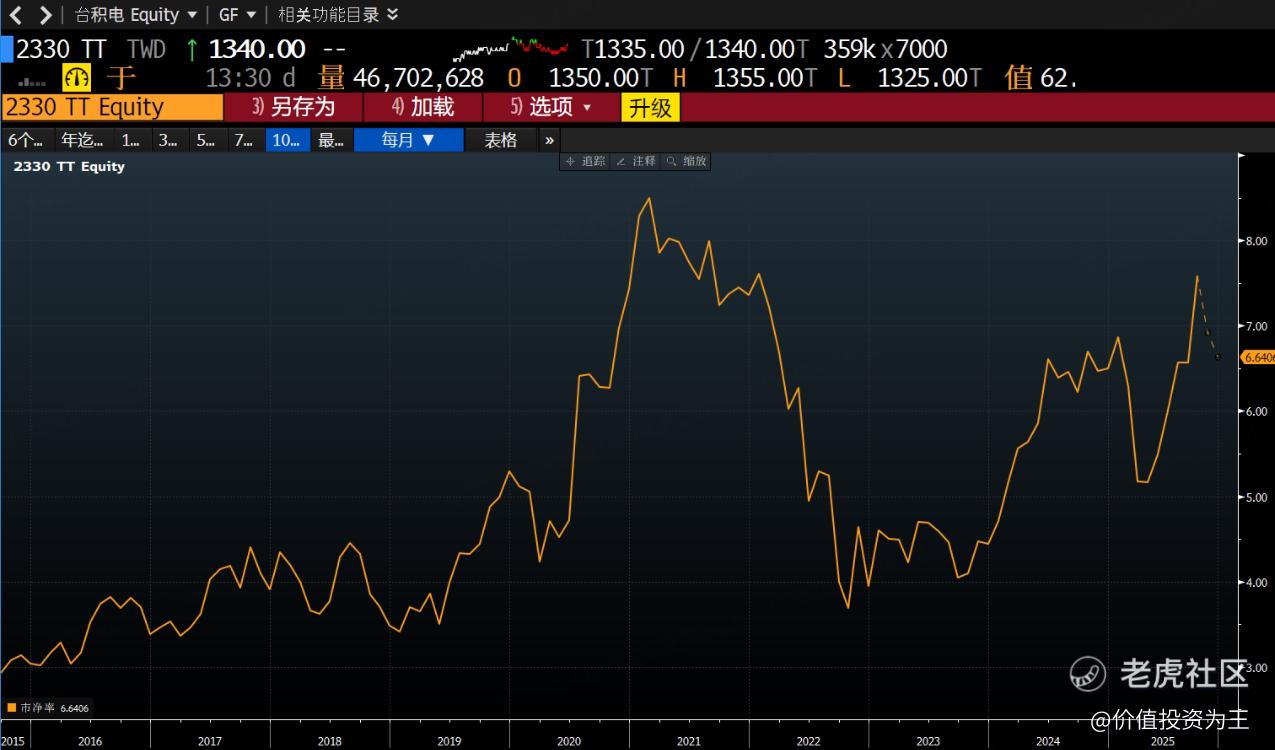Click the yellow gauge icon

click(x=77, y=78)
